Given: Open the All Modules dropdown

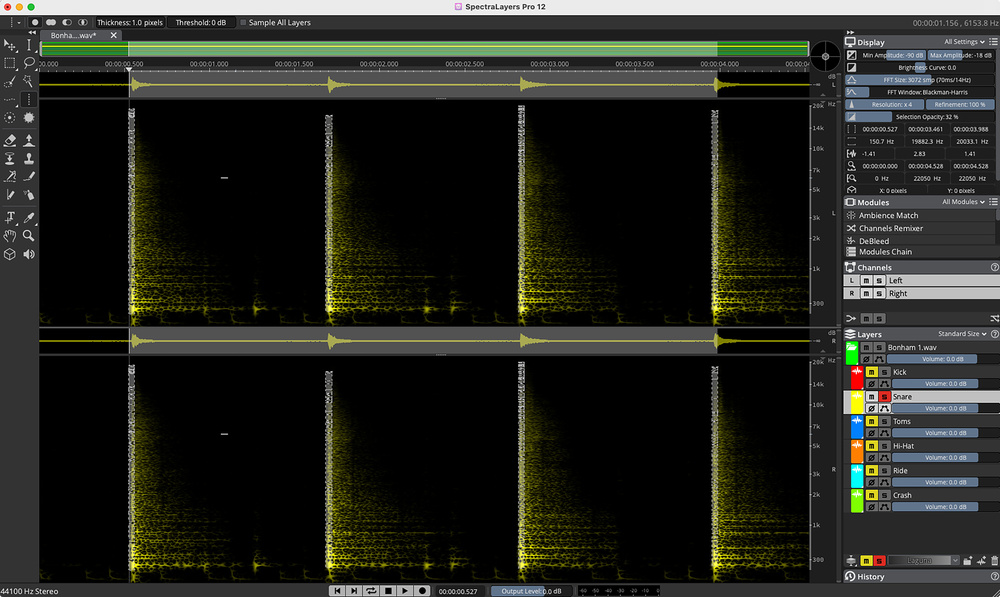Looking at the screenshot, I should [964, 202].
